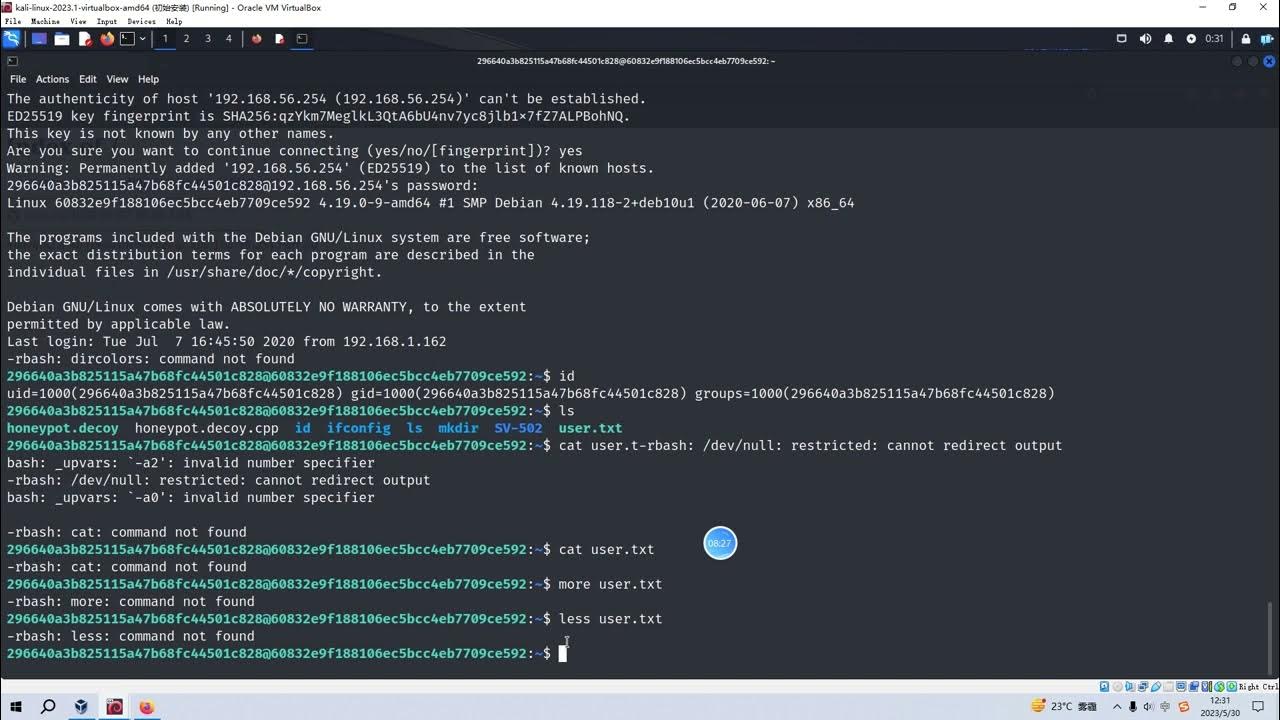Screen dimensions: 1280x720
Task: Open terminal emulator launcher in Kali panel
Action: (x=128, y=39)
